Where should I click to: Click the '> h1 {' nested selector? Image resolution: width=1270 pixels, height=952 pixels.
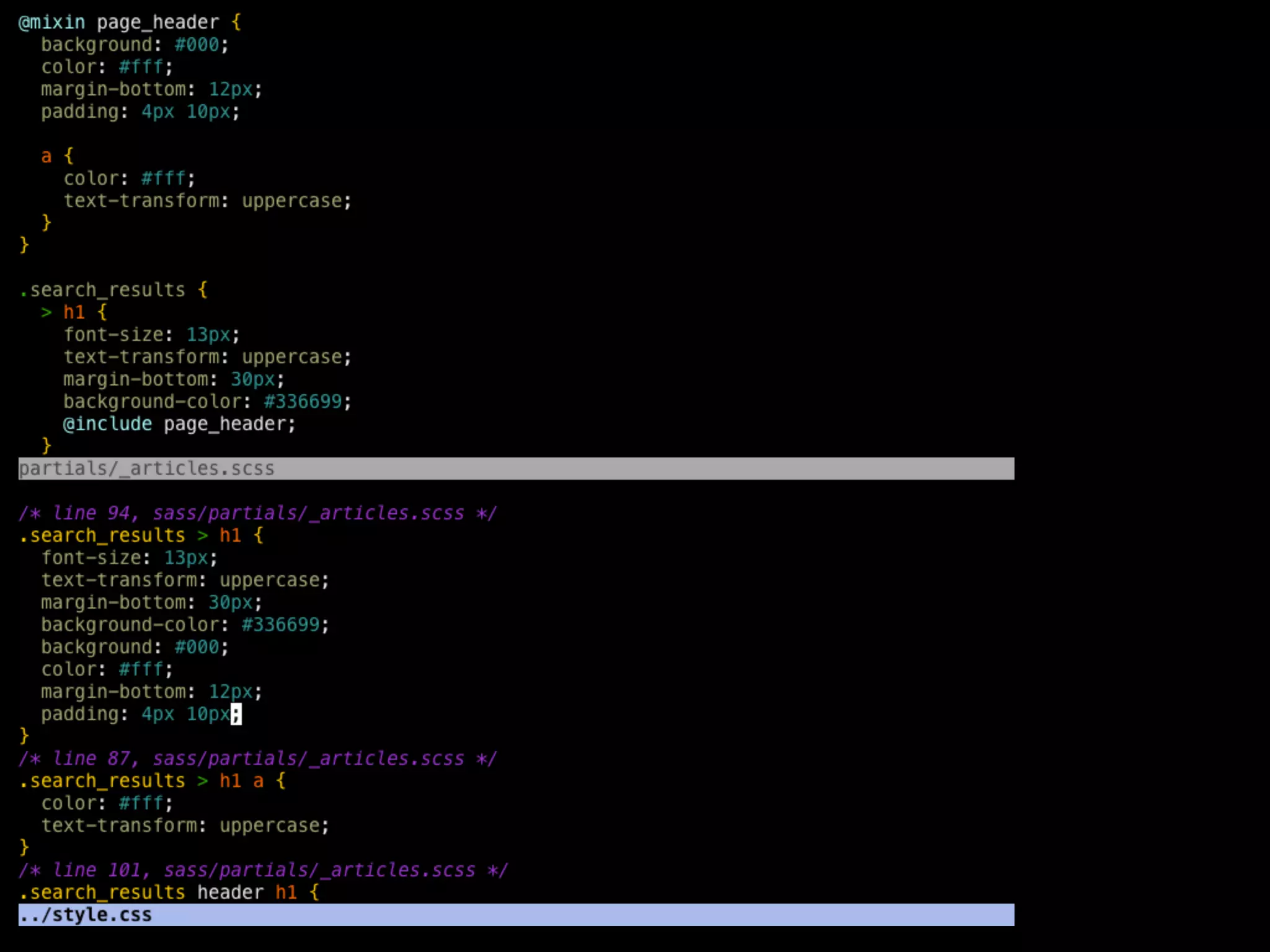[74, 312]
